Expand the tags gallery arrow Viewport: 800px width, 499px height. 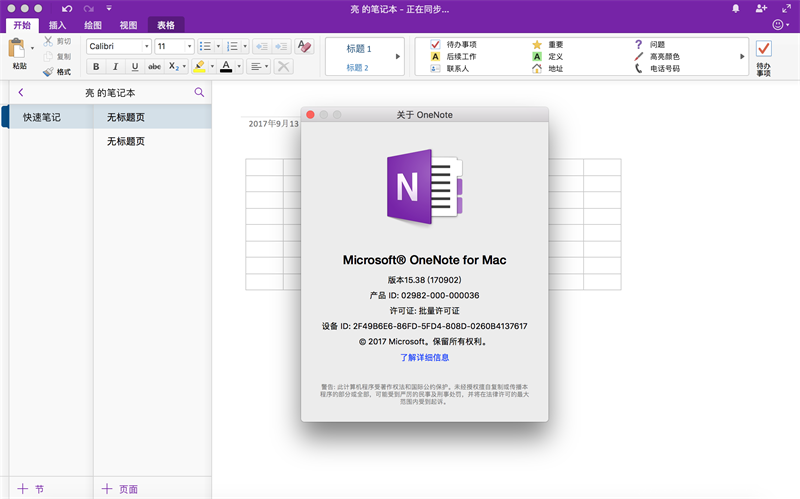point(742,57)
